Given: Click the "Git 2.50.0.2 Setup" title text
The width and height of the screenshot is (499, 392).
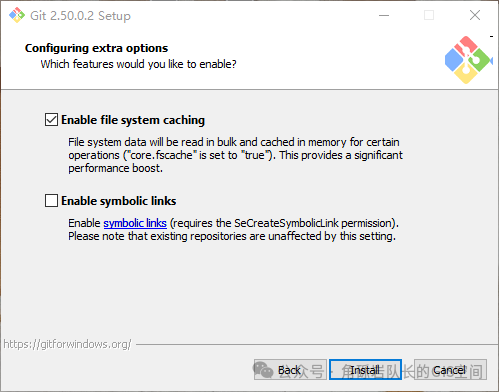Looking at the screenshot, I should (x=80, y=16).
